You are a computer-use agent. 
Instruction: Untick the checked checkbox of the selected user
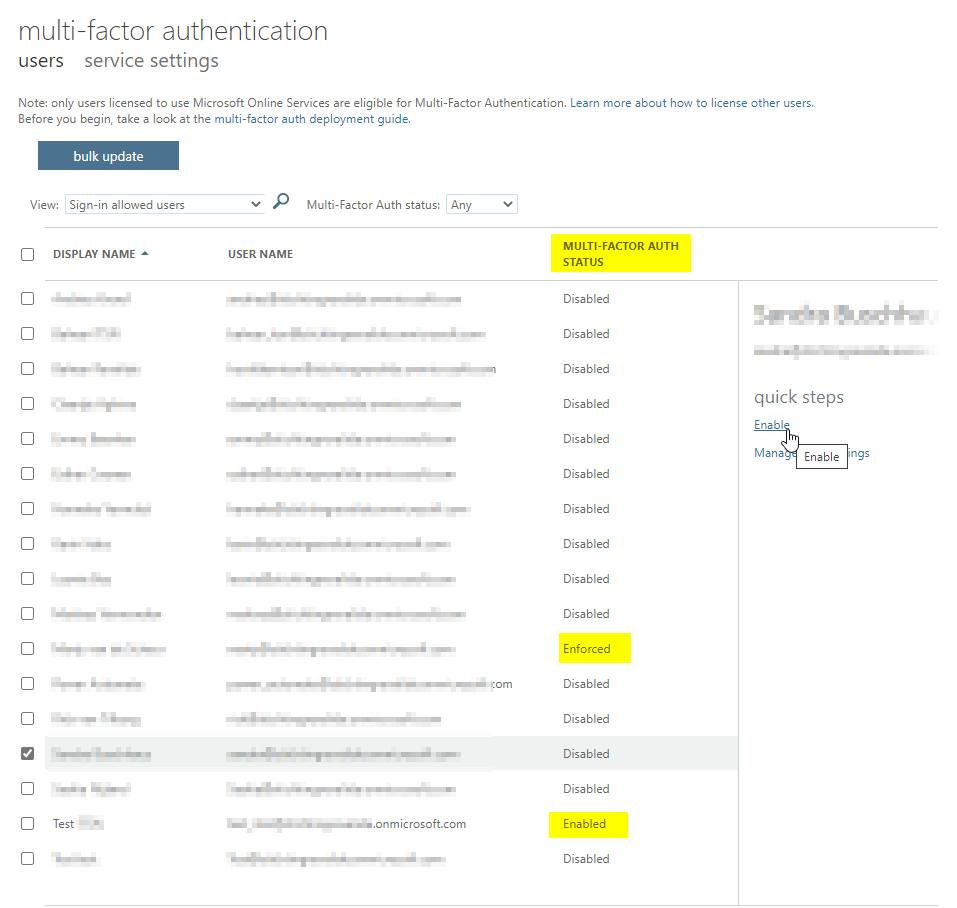[x=27, y=754]
